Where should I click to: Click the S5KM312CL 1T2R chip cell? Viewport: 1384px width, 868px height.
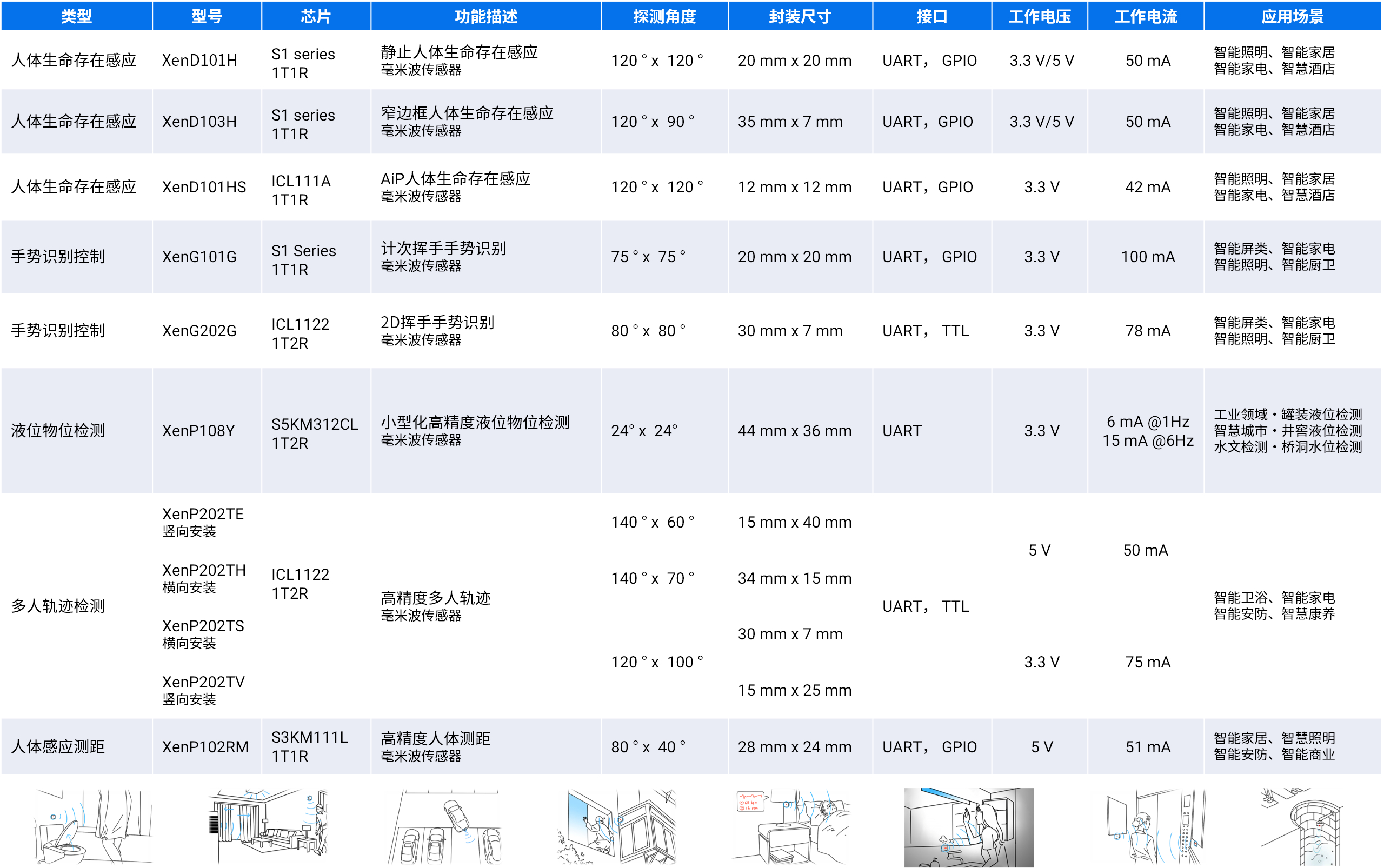[x=314, y=433]
